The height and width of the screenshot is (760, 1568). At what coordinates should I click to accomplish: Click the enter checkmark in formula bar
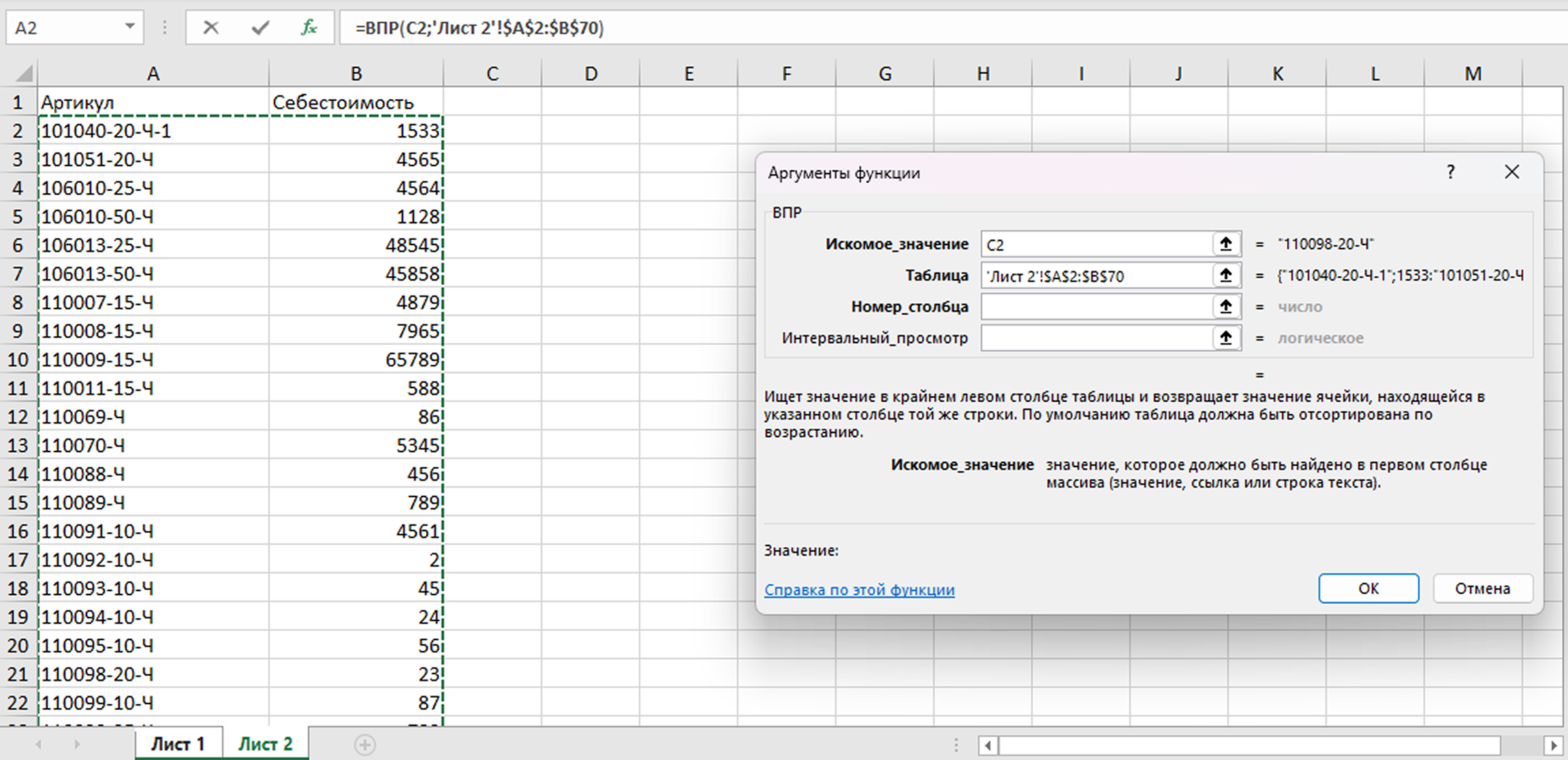[260, 28]
